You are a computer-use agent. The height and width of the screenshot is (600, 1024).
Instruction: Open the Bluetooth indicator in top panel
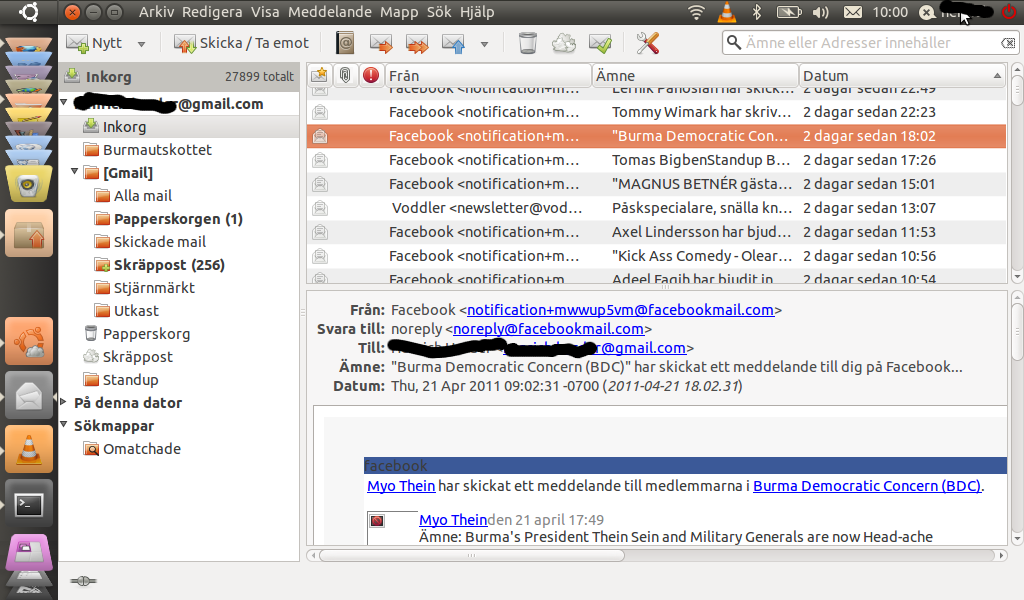pos(756,12)
